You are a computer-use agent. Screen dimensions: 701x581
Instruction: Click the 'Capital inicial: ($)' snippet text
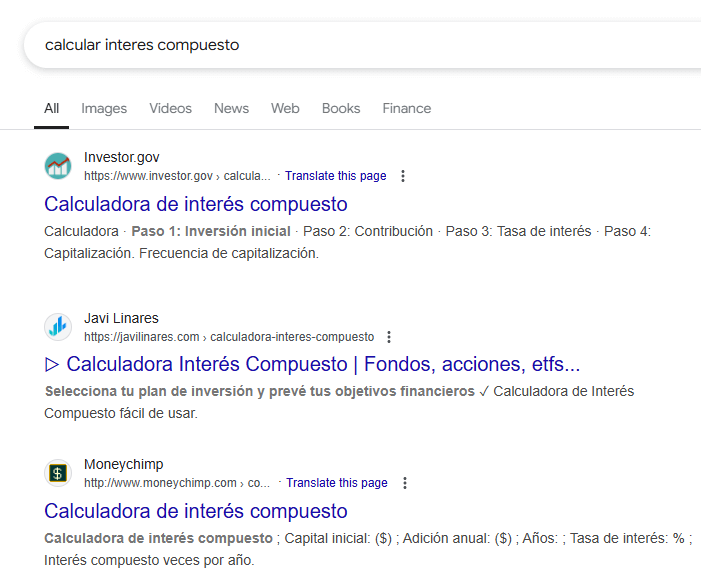point(338,539)
